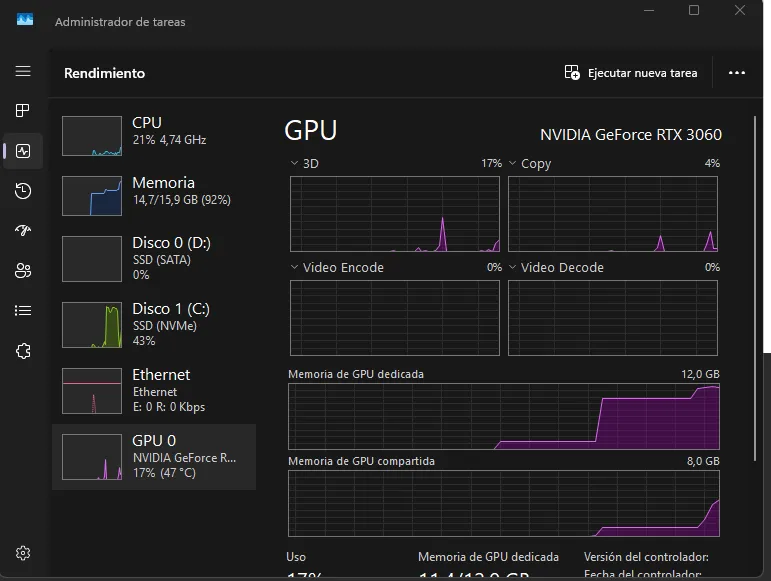Click the Disco 1 (C:) mini graph thumbnail

(92, 325)
